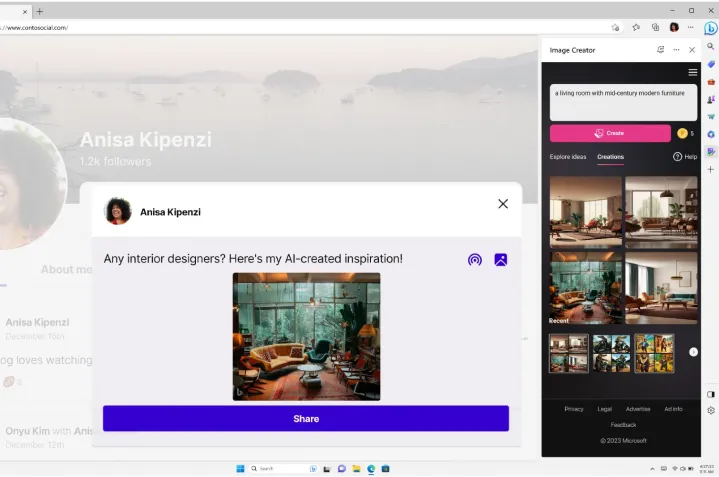The image size is (719, 477).
Task: Open the Games chess icon in sidebar
Action: pyautogui.click(x=711, y=99)
